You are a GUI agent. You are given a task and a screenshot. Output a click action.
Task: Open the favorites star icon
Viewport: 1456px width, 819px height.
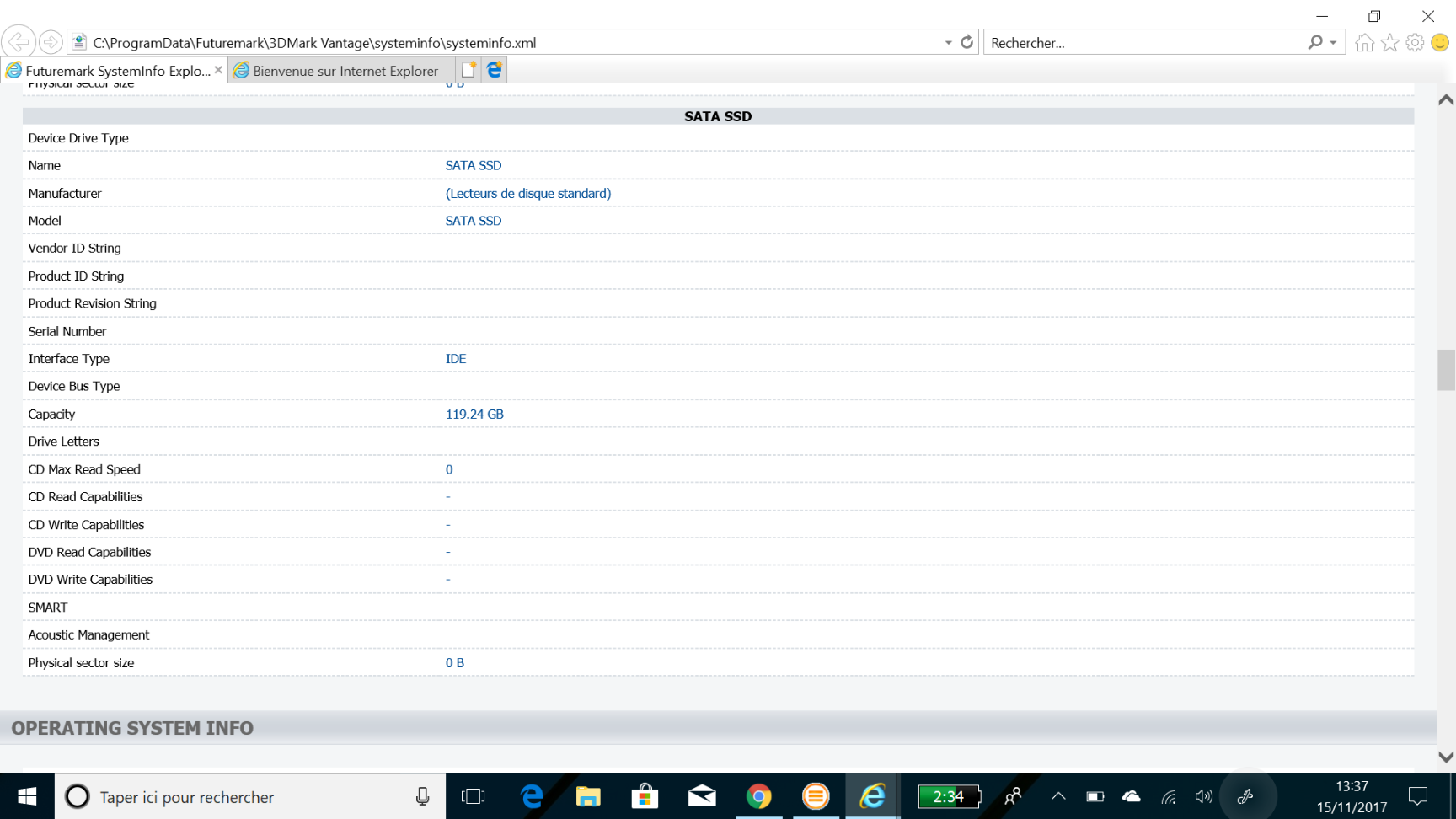1390,42
